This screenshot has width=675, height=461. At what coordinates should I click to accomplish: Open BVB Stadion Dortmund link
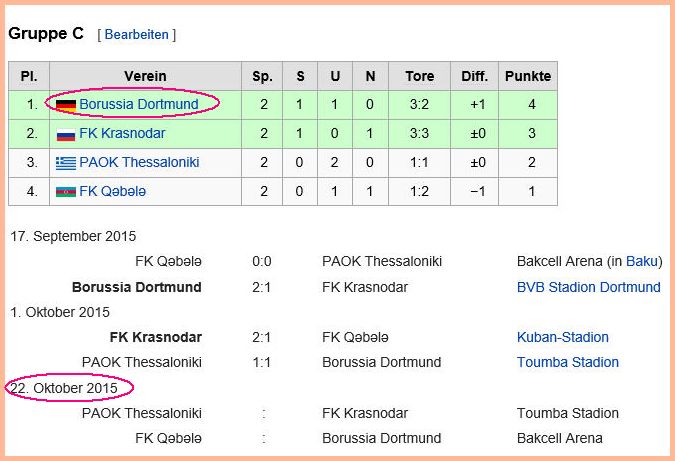click(x=588, y=287)
